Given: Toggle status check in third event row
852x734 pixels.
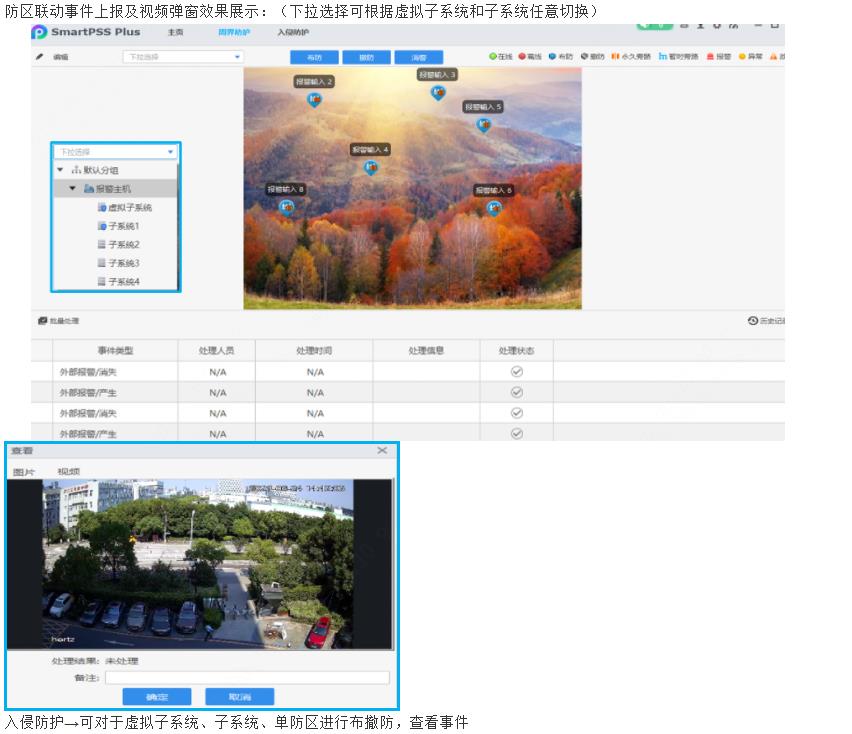Looking at the screenshot, I should [517, 412].
